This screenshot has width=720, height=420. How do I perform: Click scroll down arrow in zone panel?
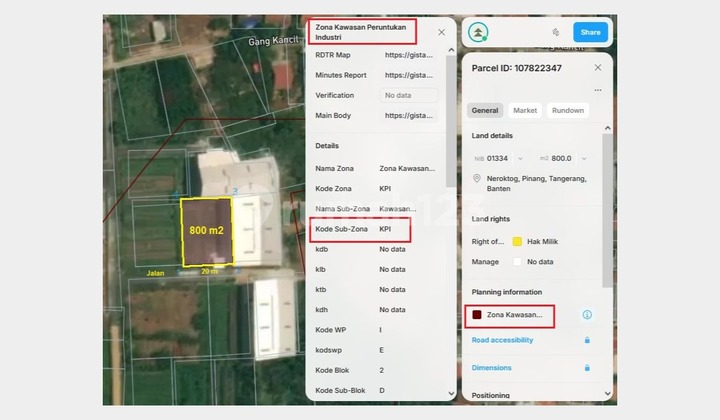pyautogui.click(x=451, y=393)
